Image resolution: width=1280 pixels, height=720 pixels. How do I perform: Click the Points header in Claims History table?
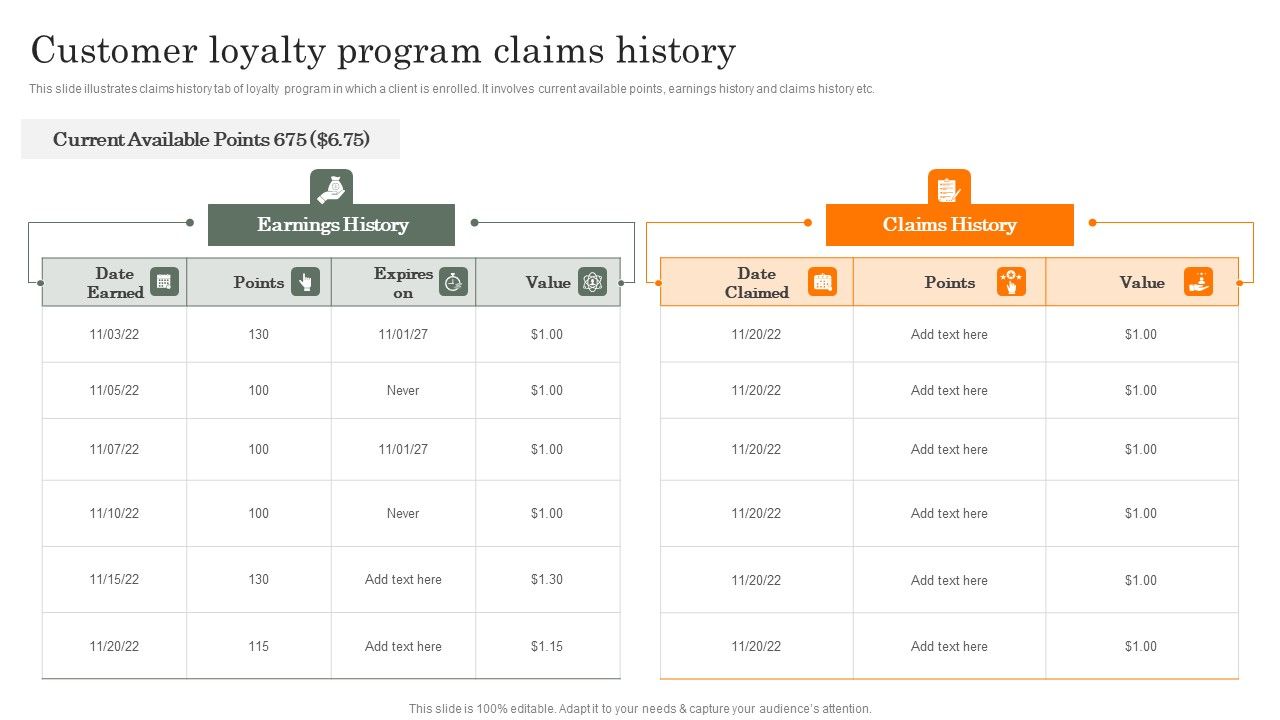[950, 282]
